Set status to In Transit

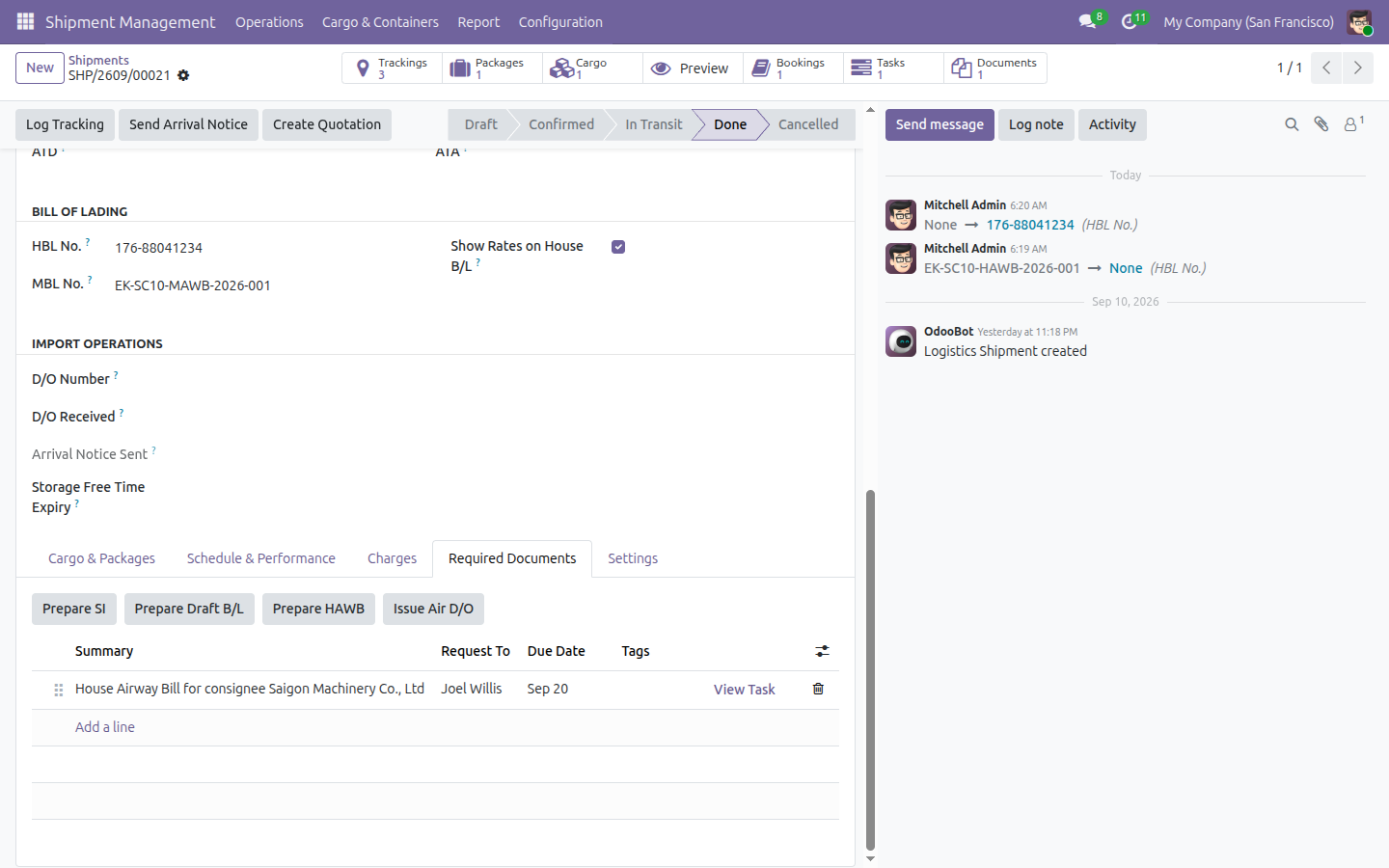[653, 124]
